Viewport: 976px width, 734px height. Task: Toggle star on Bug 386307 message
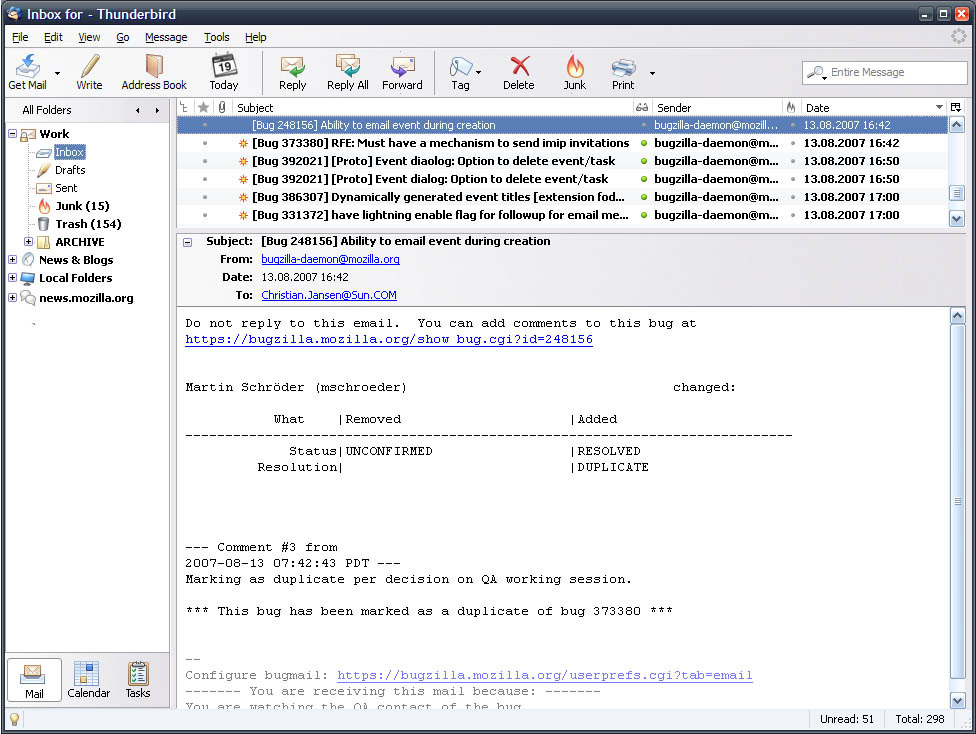click(x=205, y=197)
